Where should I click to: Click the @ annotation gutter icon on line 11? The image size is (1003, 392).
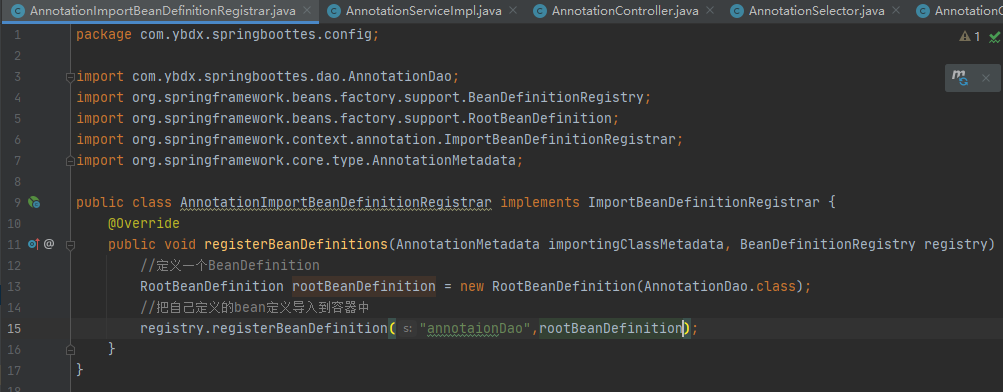tap(49, 244)
